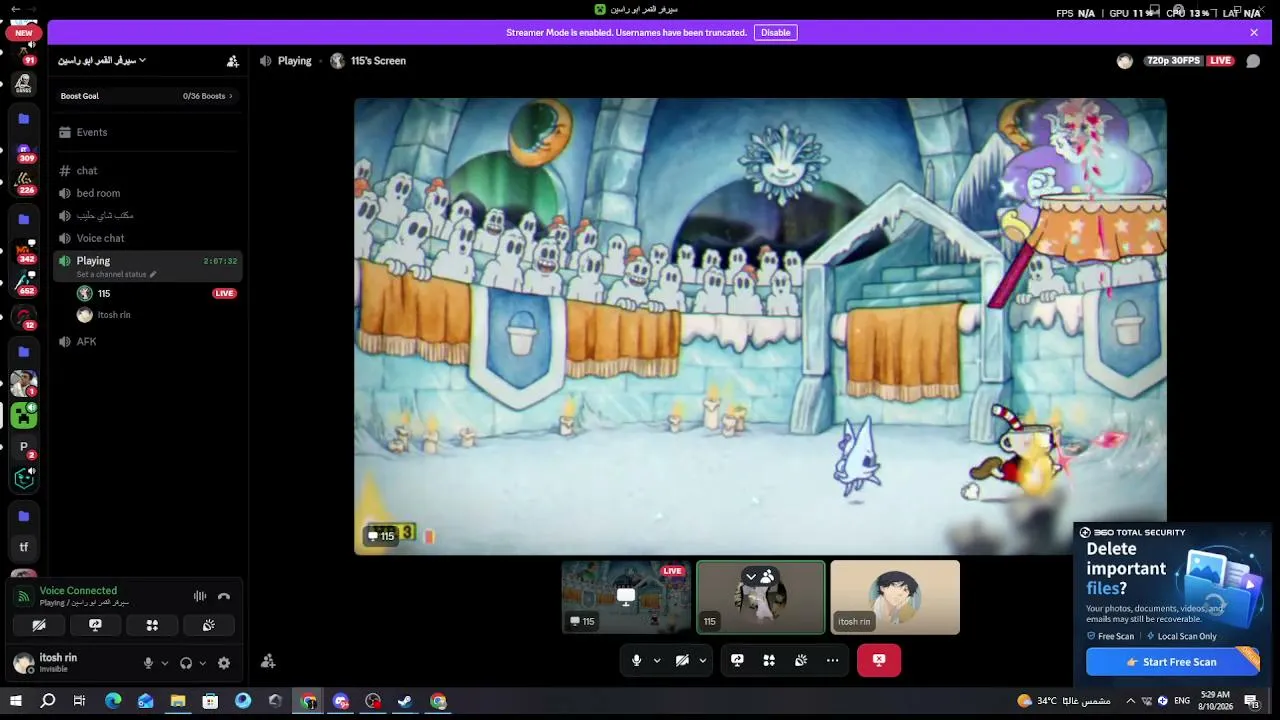Open more options in the call controls

click(x=832, y=660)
